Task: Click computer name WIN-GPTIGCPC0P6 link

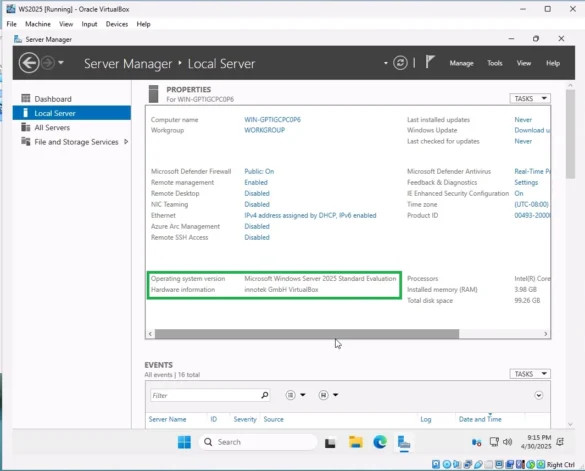Action: pos(272,119)
